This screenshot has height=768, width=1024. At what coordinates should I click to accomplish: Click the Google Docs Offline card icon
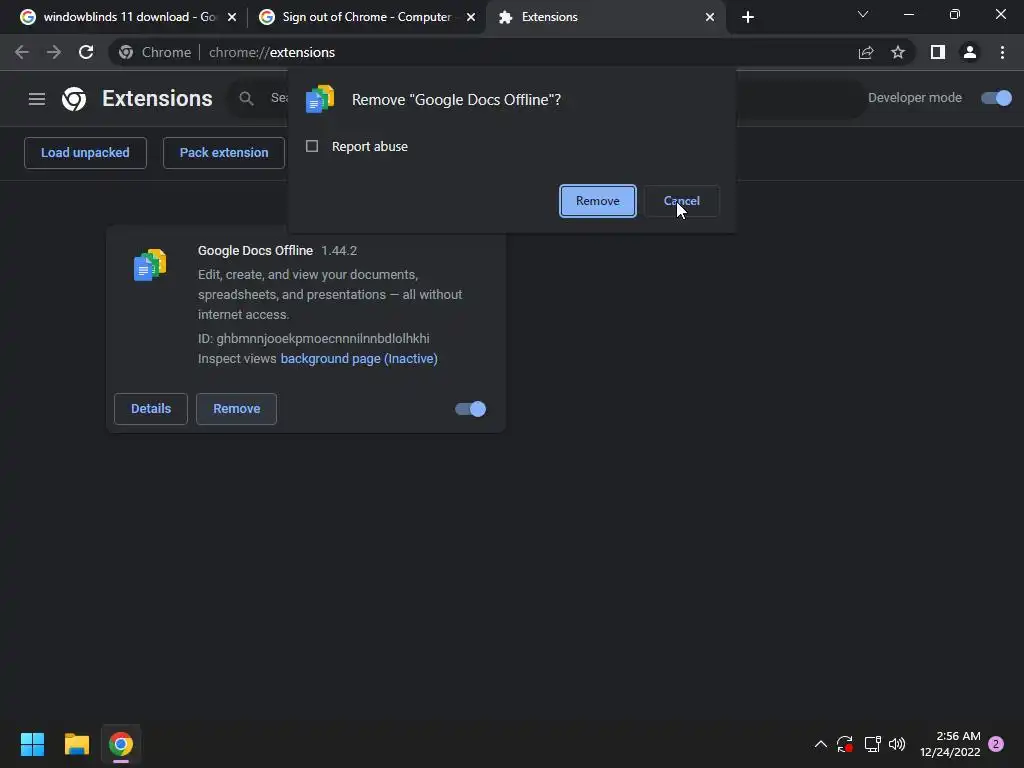[x=150, y=264]
